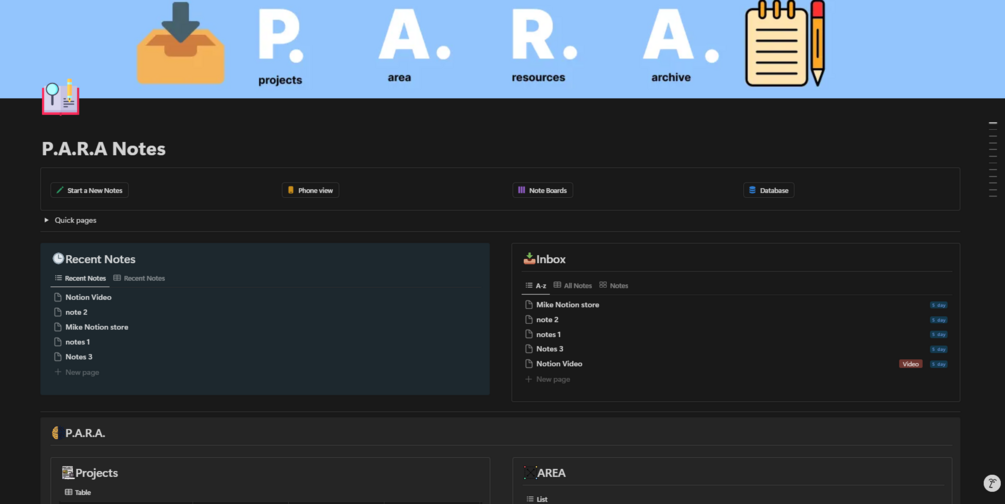Click page icon of Notes 3 in Recent Notes
1005x504 pixels.
[58, 357]
